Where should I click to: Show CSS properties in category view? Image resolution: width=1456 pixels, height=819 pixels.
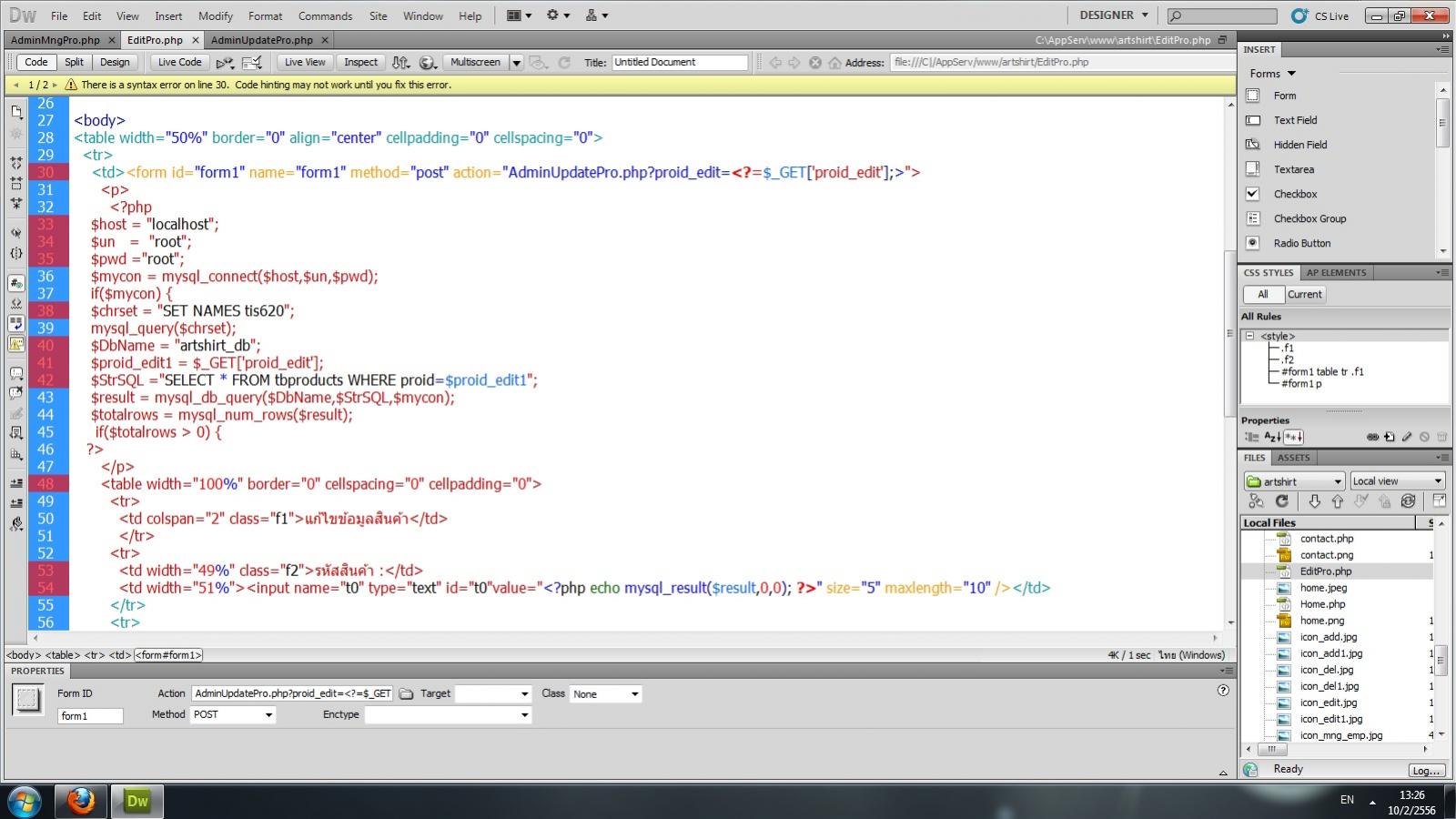coord(1251,437)
